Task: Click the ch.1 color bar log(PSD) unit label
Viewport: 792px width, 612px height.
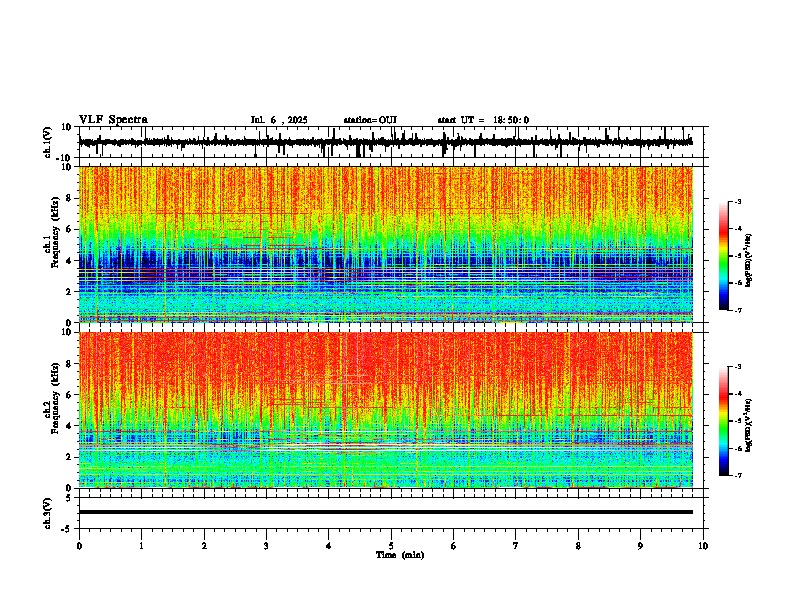Action: [x=749, y=260]
